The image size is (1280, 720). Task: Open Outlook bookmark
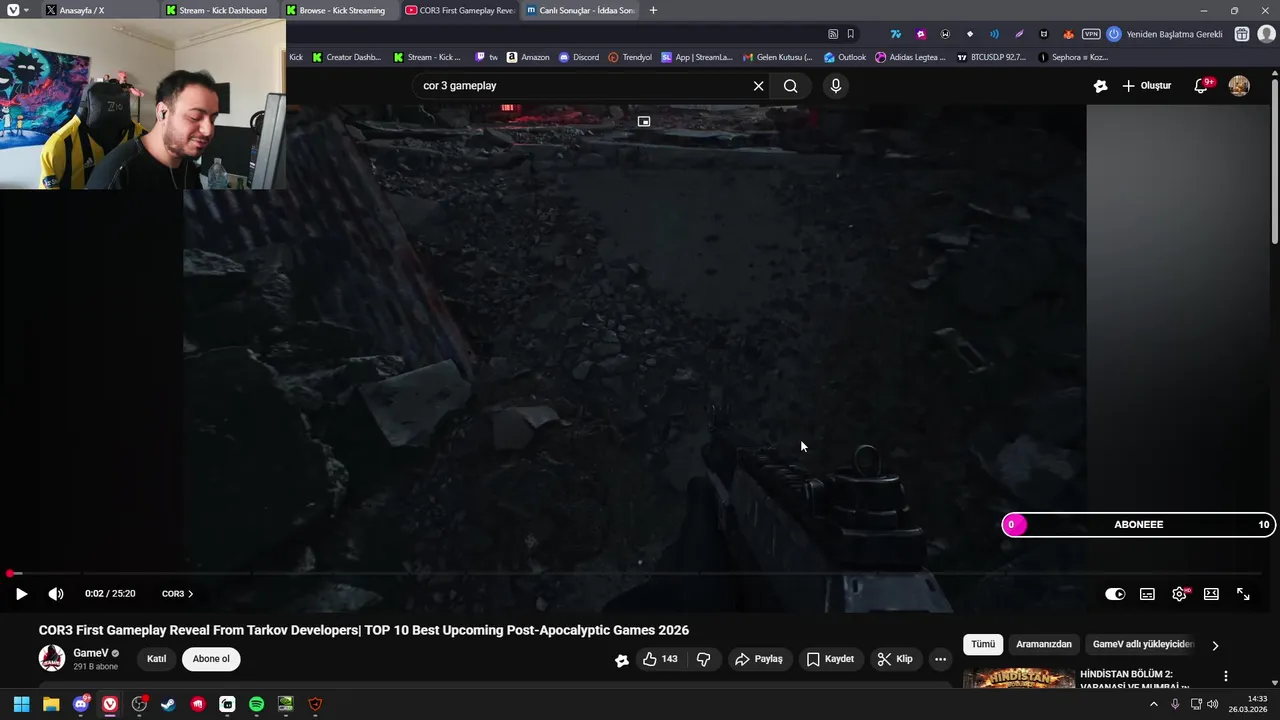coord(845,57)
